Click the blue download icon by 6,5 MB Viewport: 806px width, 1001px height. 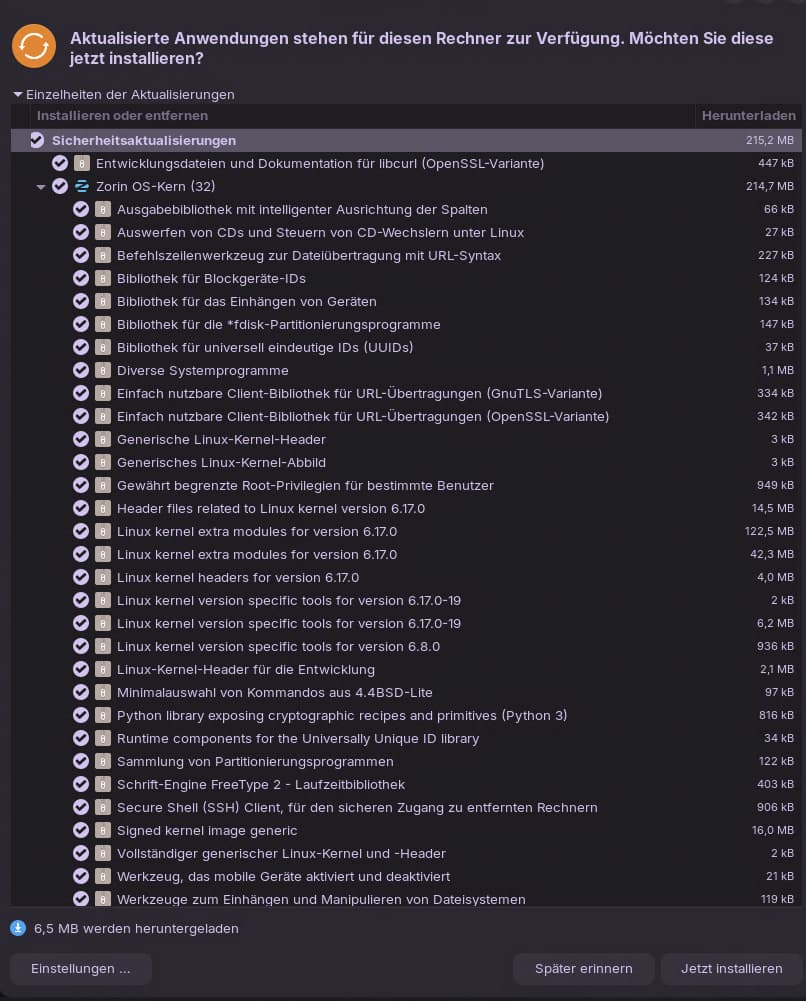pos(18,928)
